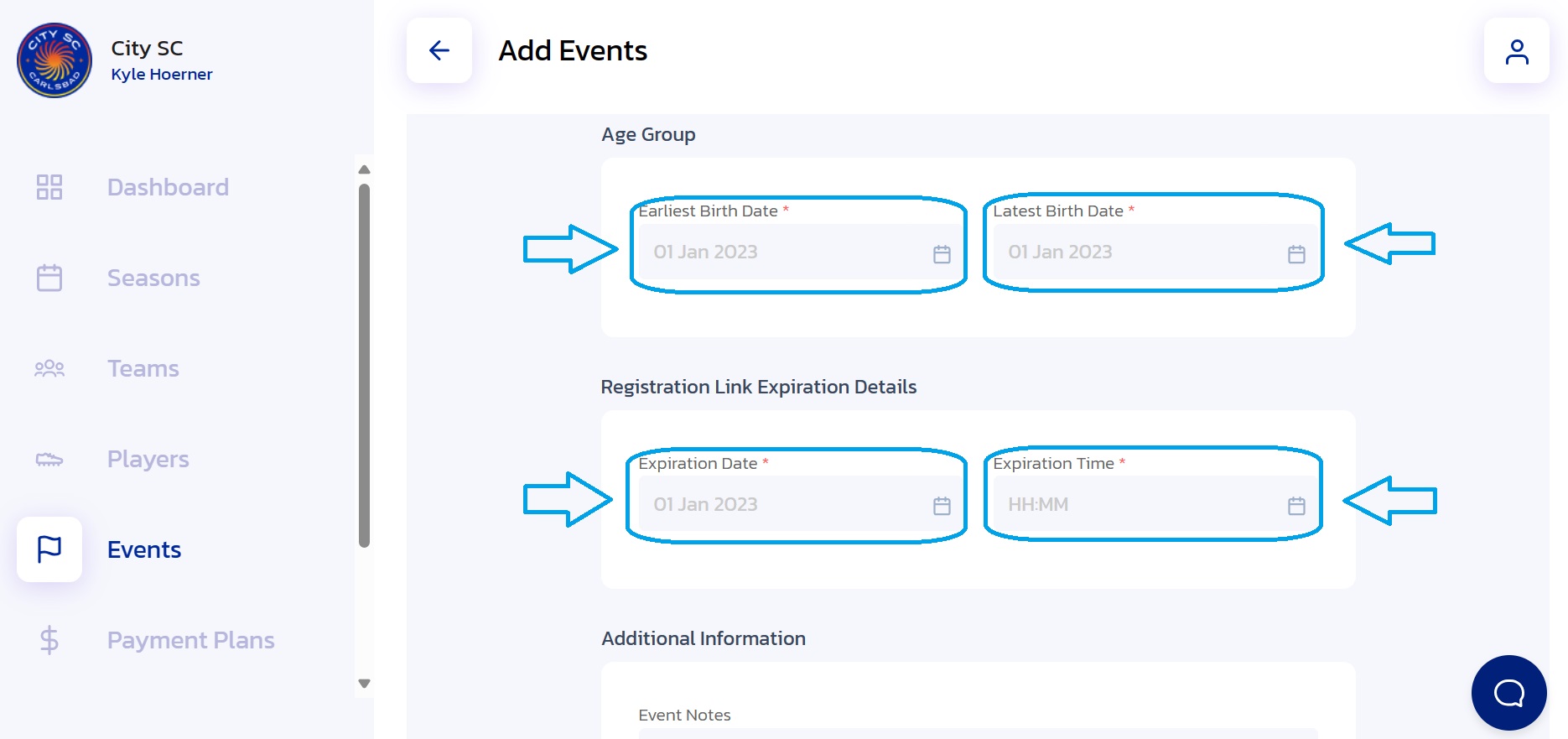
Task: Open Teams in sidebar
Action: pos(143,368)
